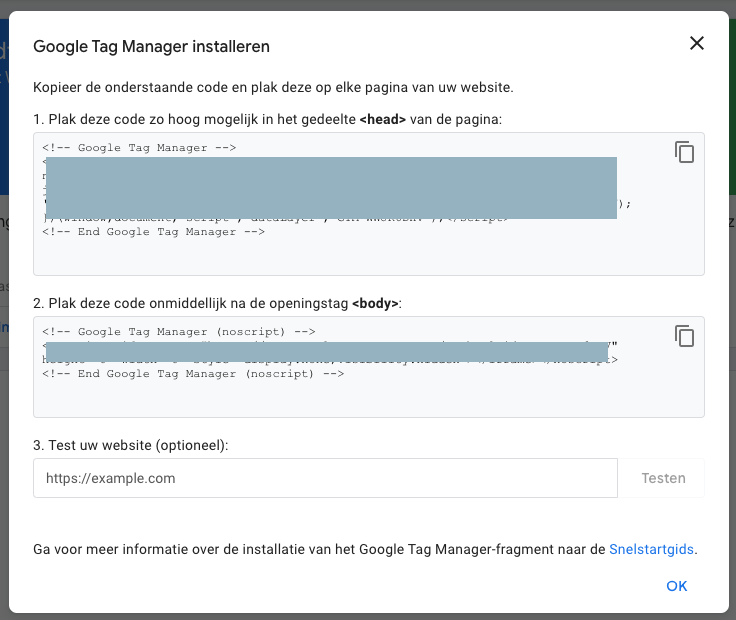Open the Snelstartgids link
This screenshot has height=620, width=736.
651,549
